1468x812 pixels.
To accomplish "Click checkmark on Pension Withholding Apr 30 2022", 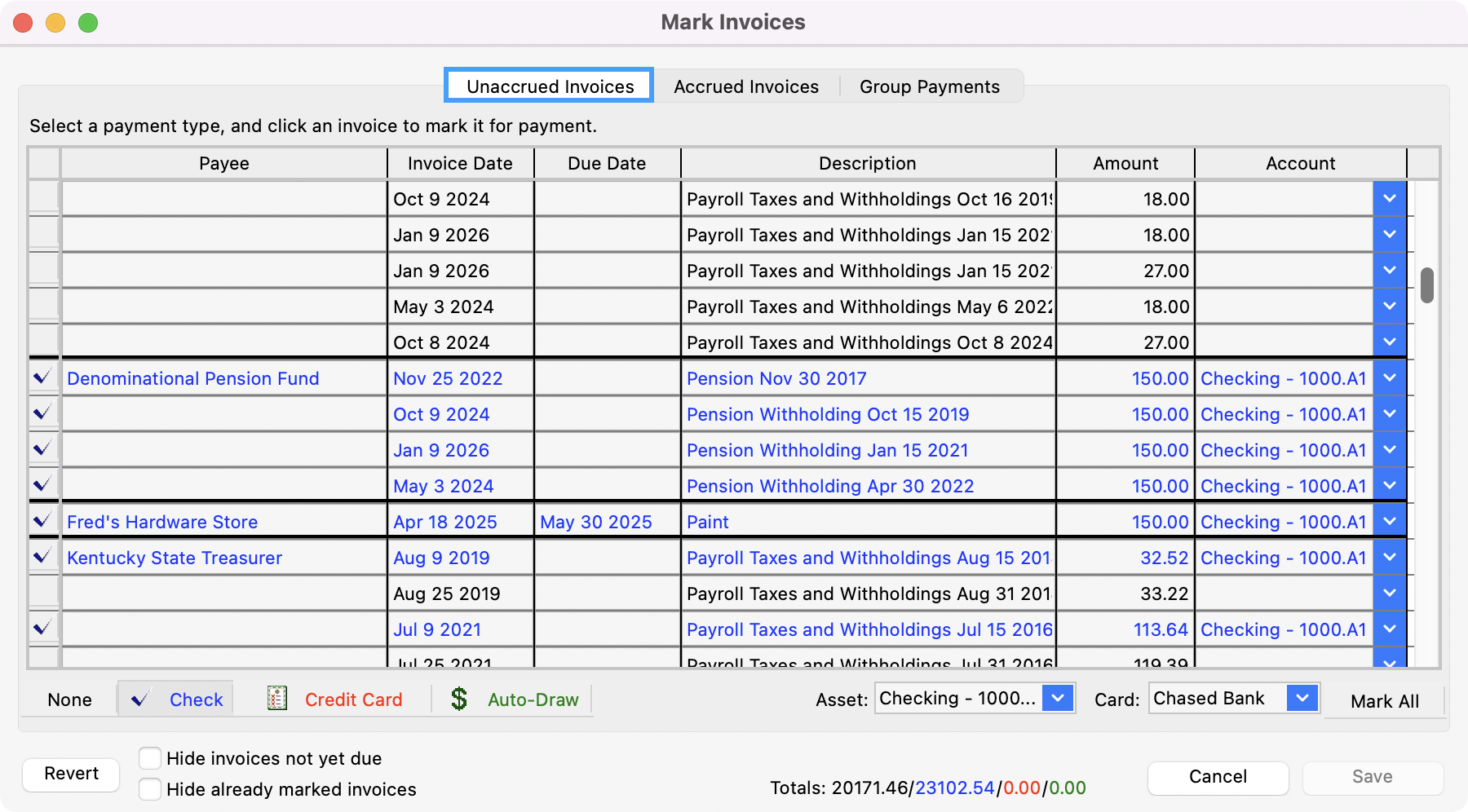I will 43,486.
